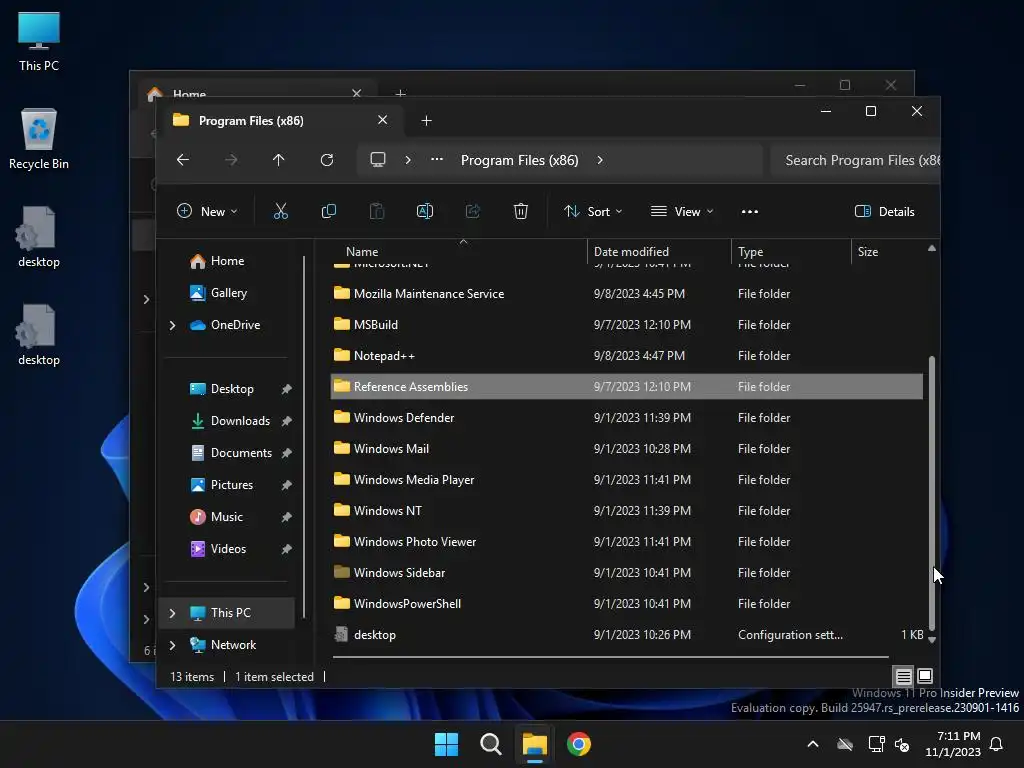Add a new tab in front window

click(426, 121)
